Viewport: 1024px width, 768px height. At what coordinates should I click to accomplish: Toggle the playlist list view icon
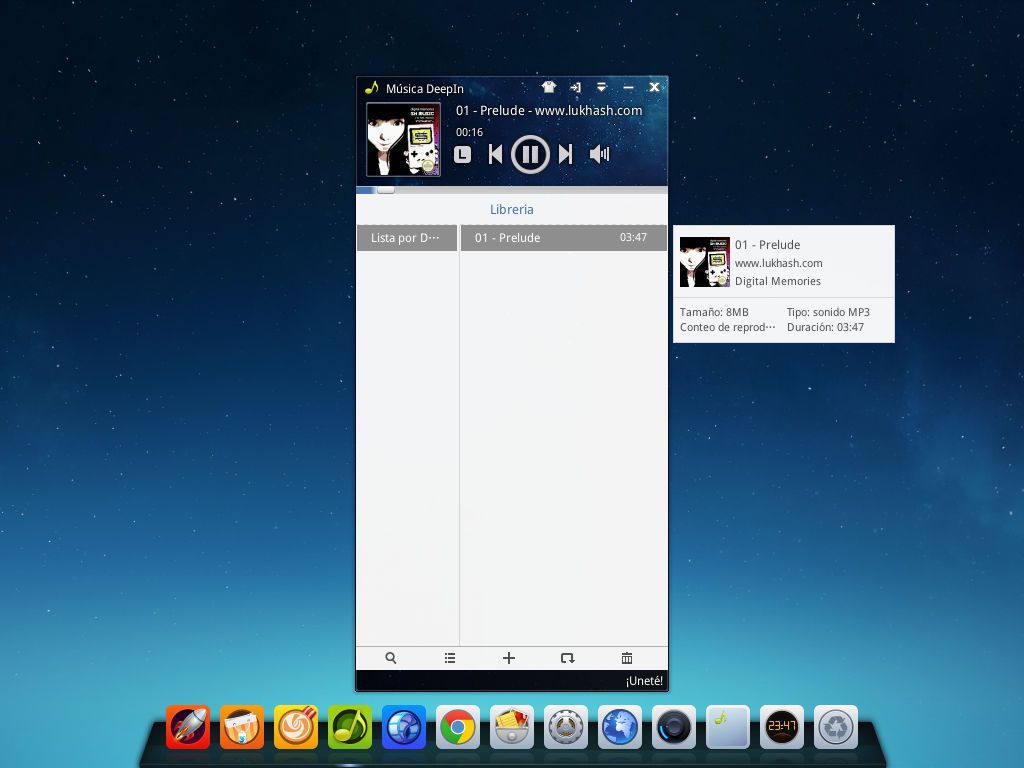(x=450, y=658)
